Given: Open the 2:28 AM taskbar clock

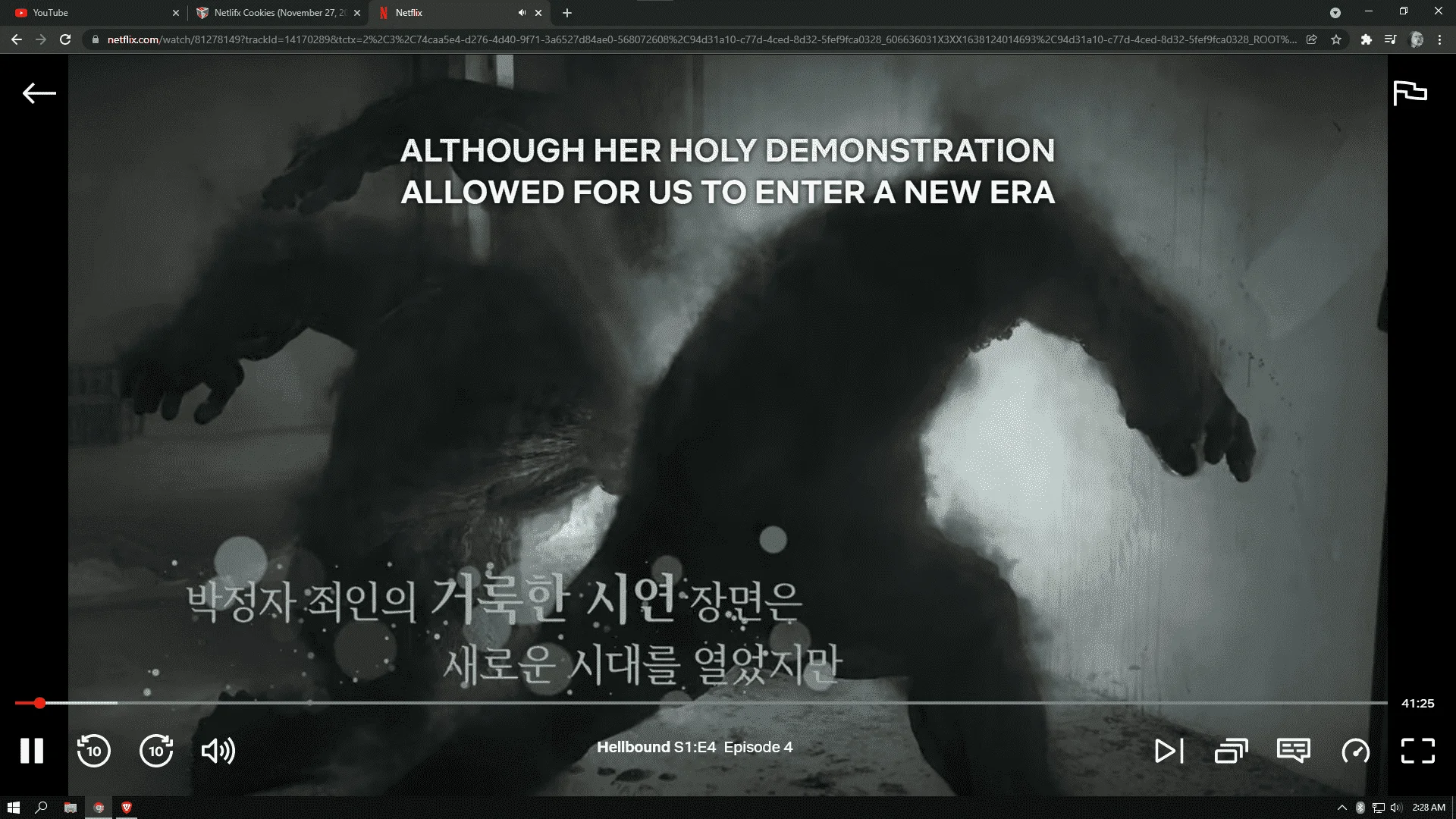Looking at the screenshot, I should pos(1429,808).
